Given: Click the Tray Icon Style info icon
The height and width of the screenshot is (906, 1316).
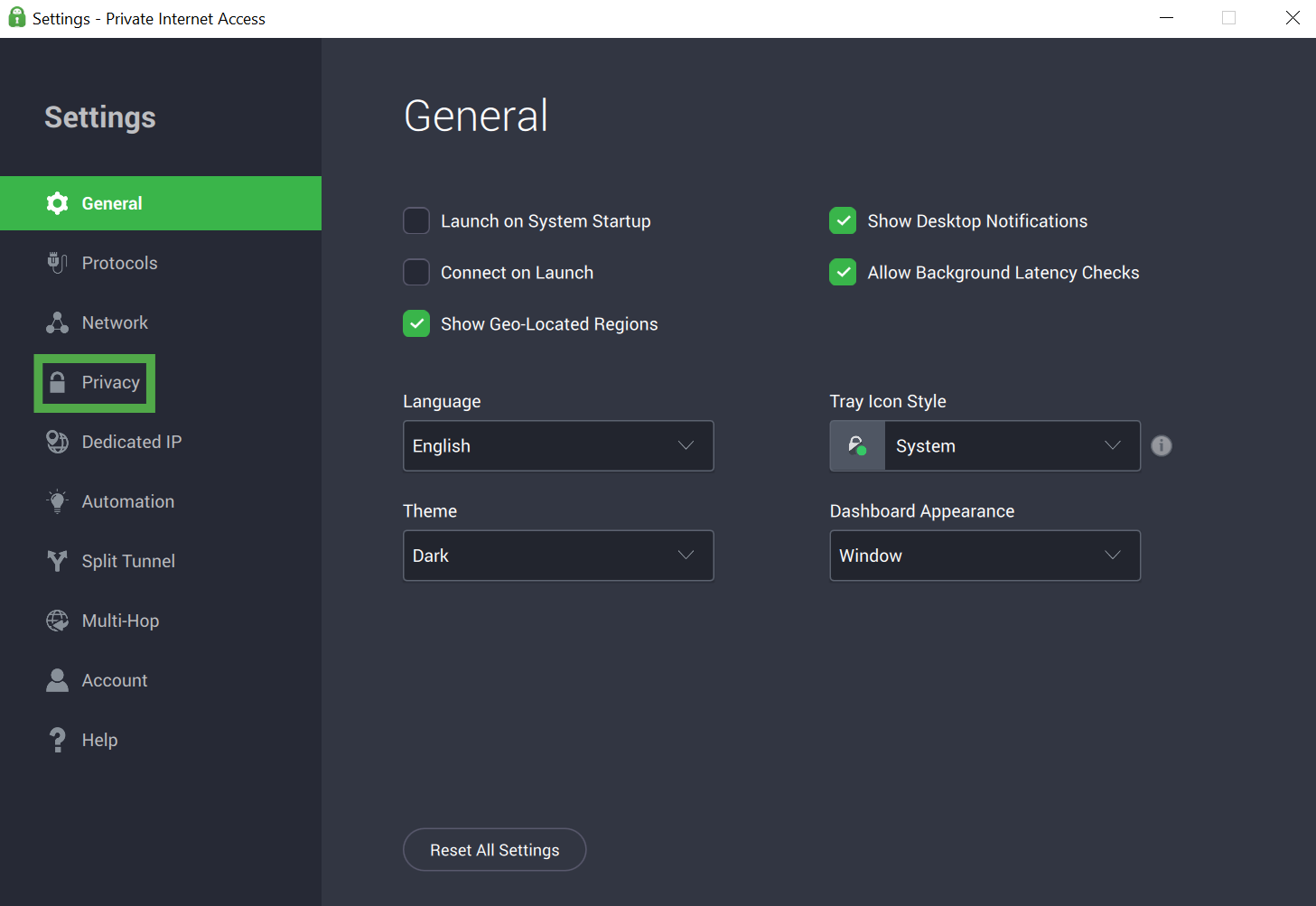Looking at the screenshot, I should click(x=1162, y=445).
